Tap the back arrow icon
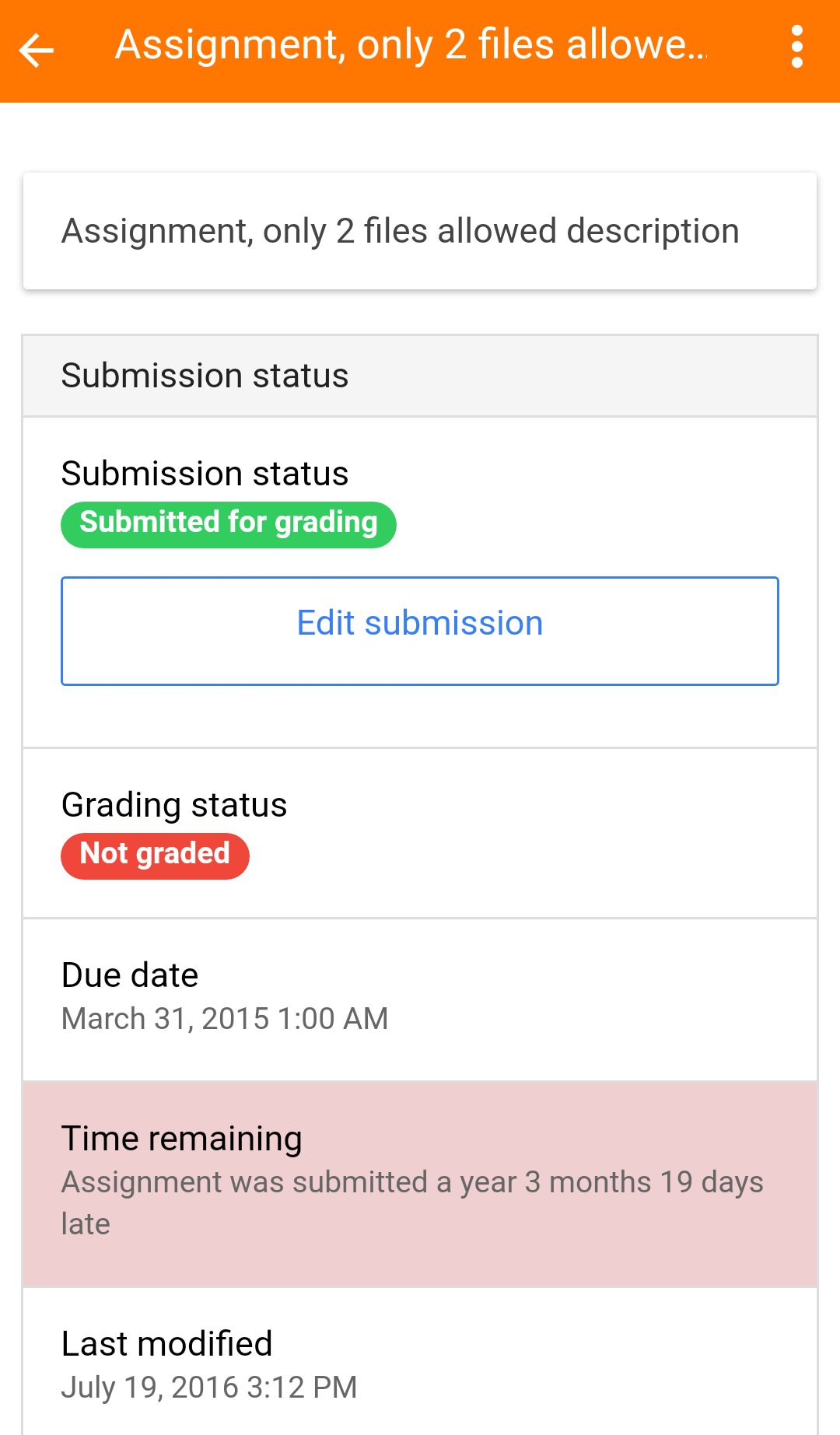This screenshot has height=1435, width=840. (x=37, y=51)
